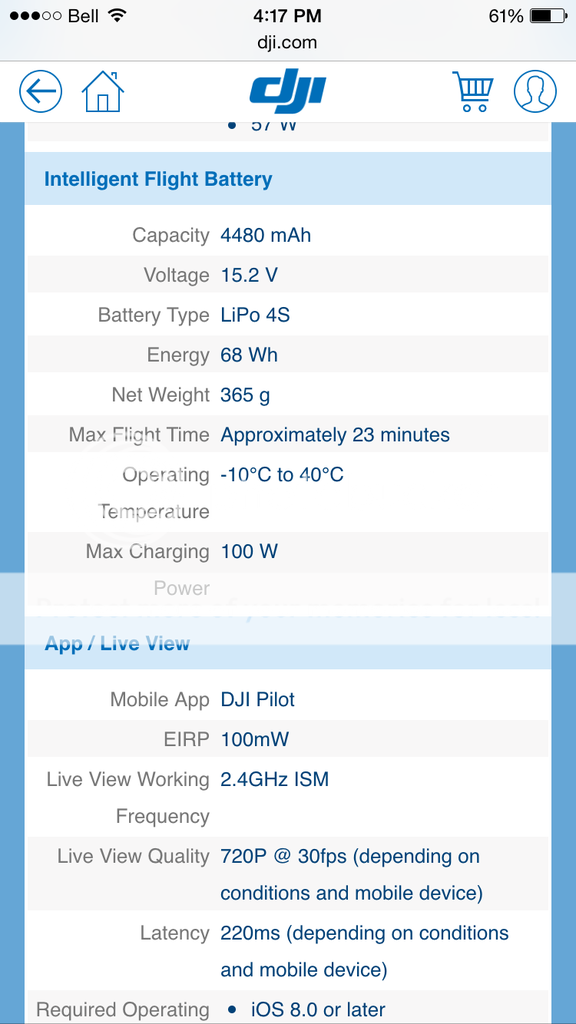Click the DJI Pilot mobile app text
This screenshot has width=576, height=1024.
pyautogui.click(x=257, y=699)
